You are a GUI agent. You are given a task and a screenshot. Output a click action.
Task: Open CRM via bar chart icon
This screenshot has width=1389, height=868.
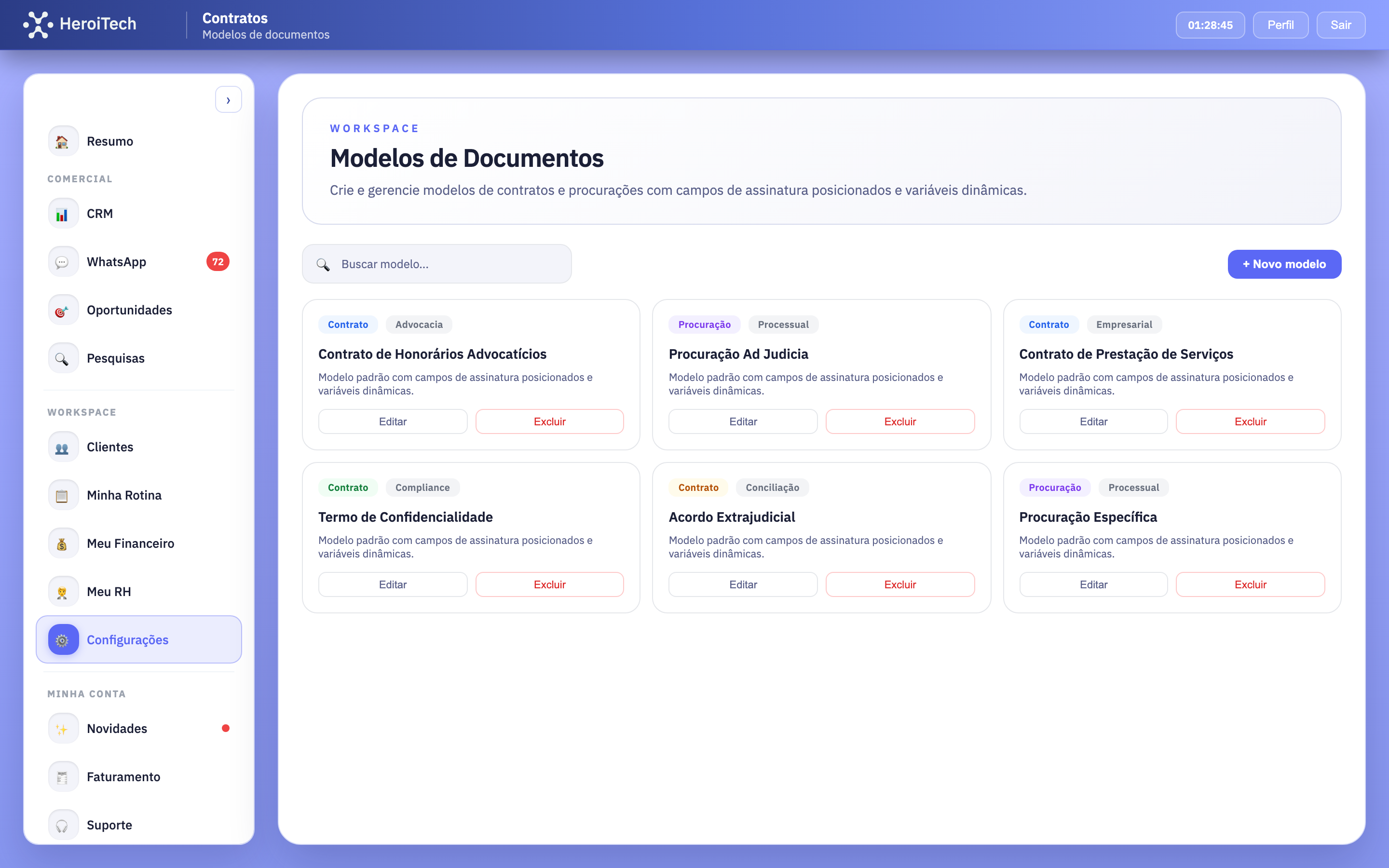click(63, 214)
